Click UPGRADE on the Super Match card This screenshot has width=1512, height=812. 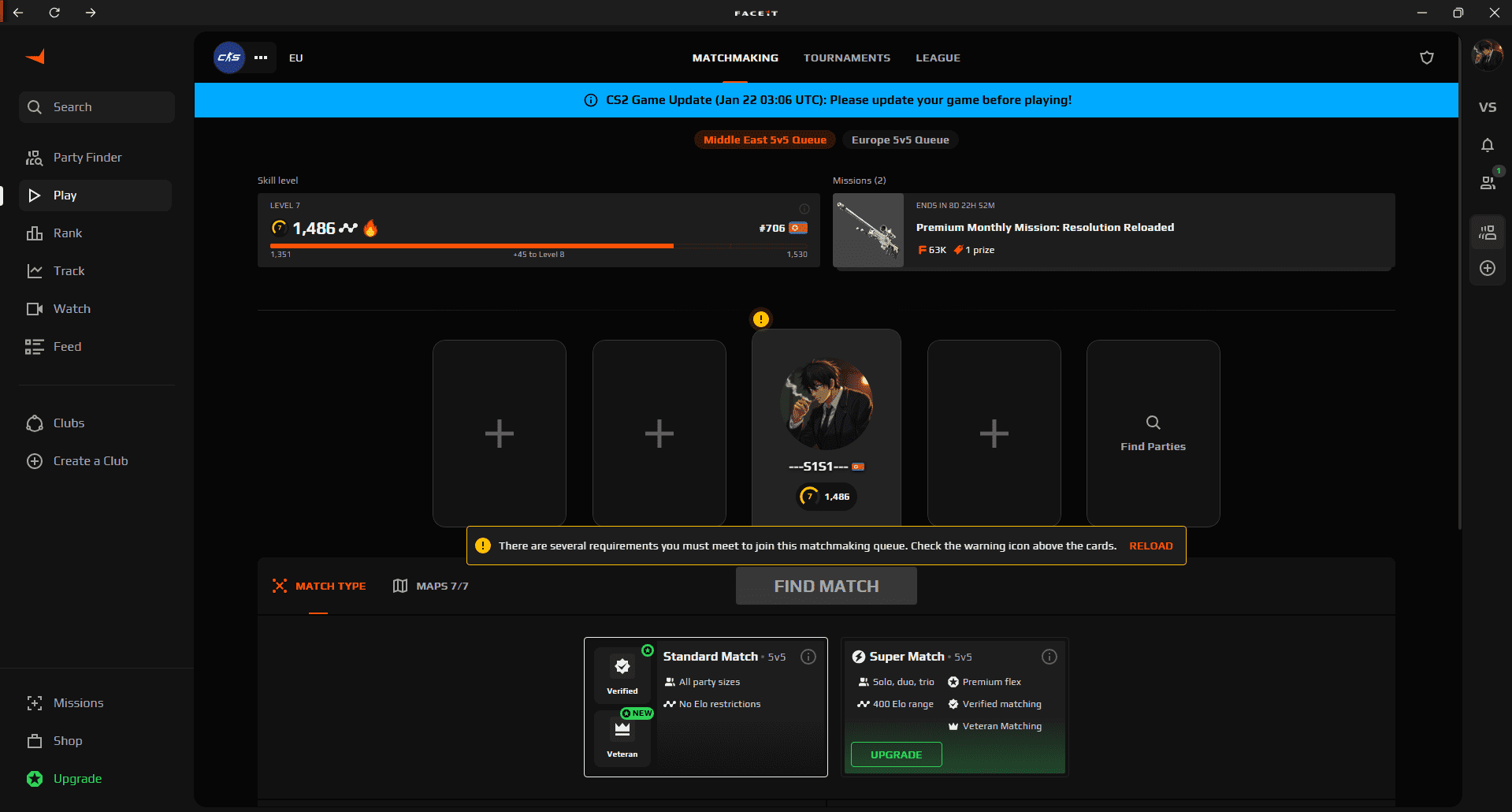point(896,754)
